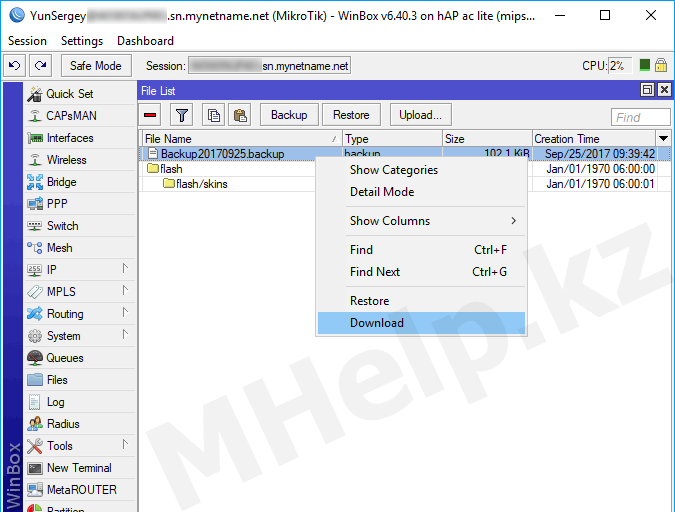Open Quick Set in sidebar
The image size is (675, 512).
point(80,94)
